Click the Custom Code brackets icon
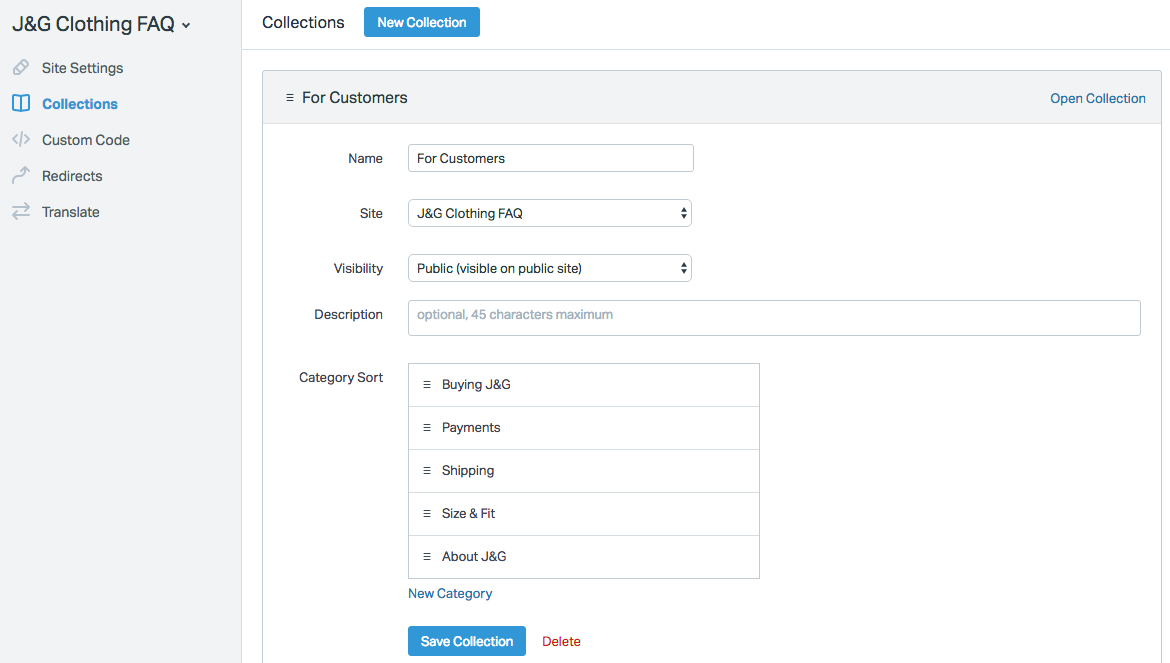This screenshot has height=663, width=1170. (x=20, y=140)
